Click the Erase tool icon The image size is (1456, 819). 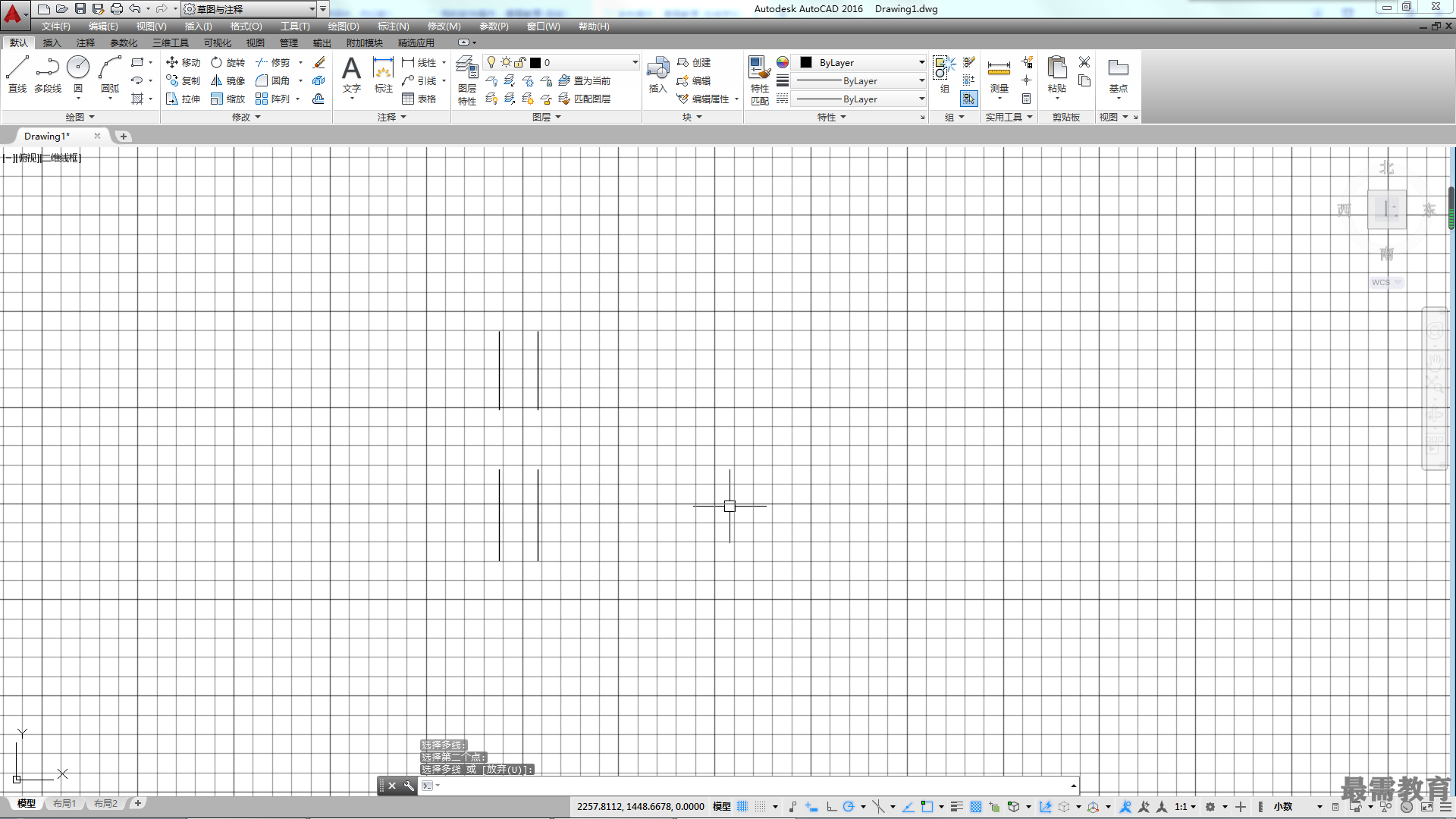click(319, 62)
